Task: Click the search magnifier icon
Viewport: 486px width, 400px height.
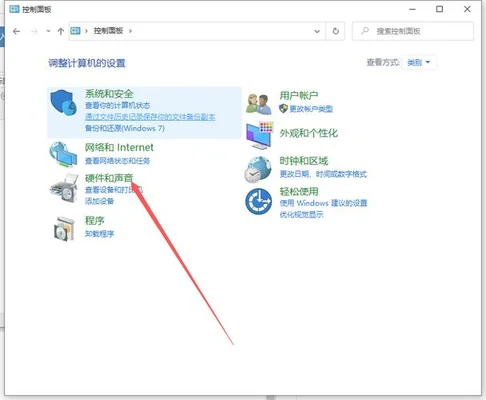Action: pyautogui.click(x=365, y=31)
